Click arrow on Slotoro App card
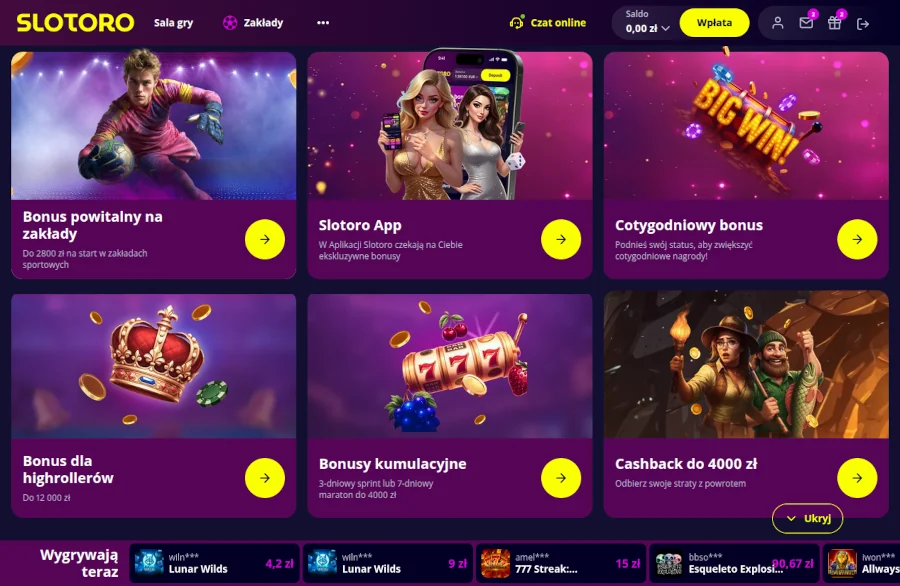Image resolution: width=900 pixels, height=586 pixels. 561,239
